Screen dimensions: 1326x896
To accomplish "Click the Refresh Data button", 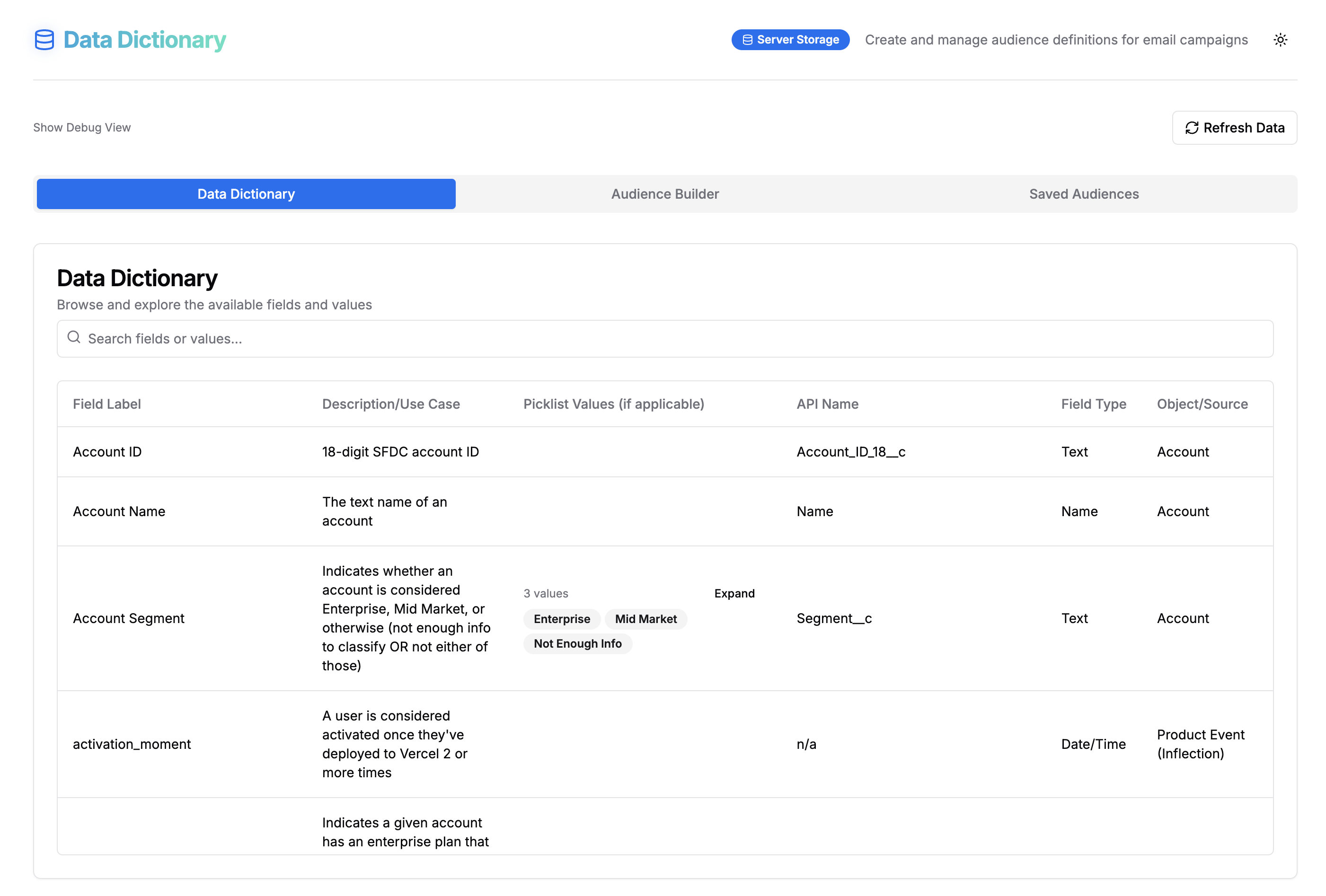I will pyautogui.click(x=1234, y=128).
